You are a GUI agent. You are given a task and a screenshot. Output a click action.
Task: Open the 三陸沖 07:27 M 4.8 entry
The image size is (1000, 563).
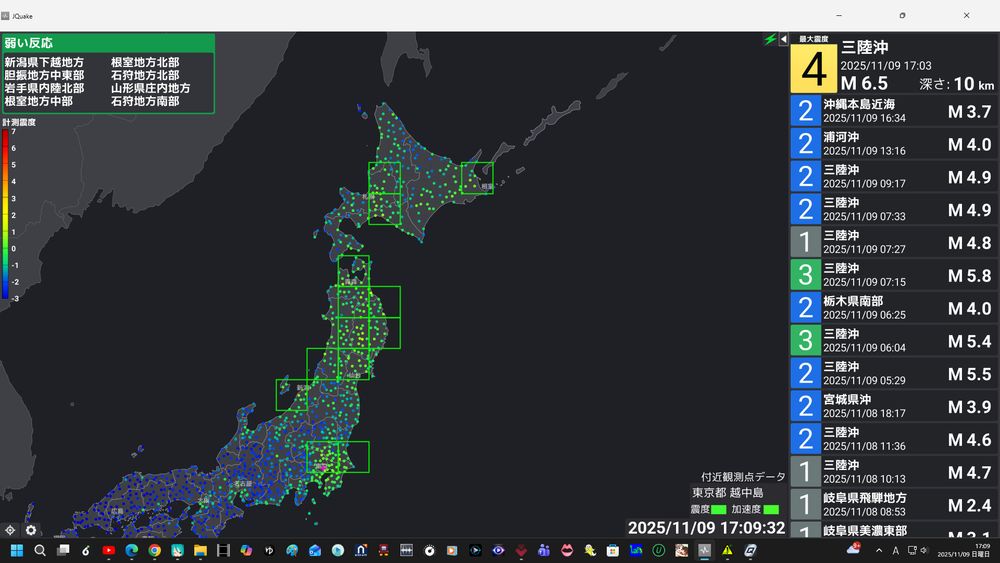[894, 242]
